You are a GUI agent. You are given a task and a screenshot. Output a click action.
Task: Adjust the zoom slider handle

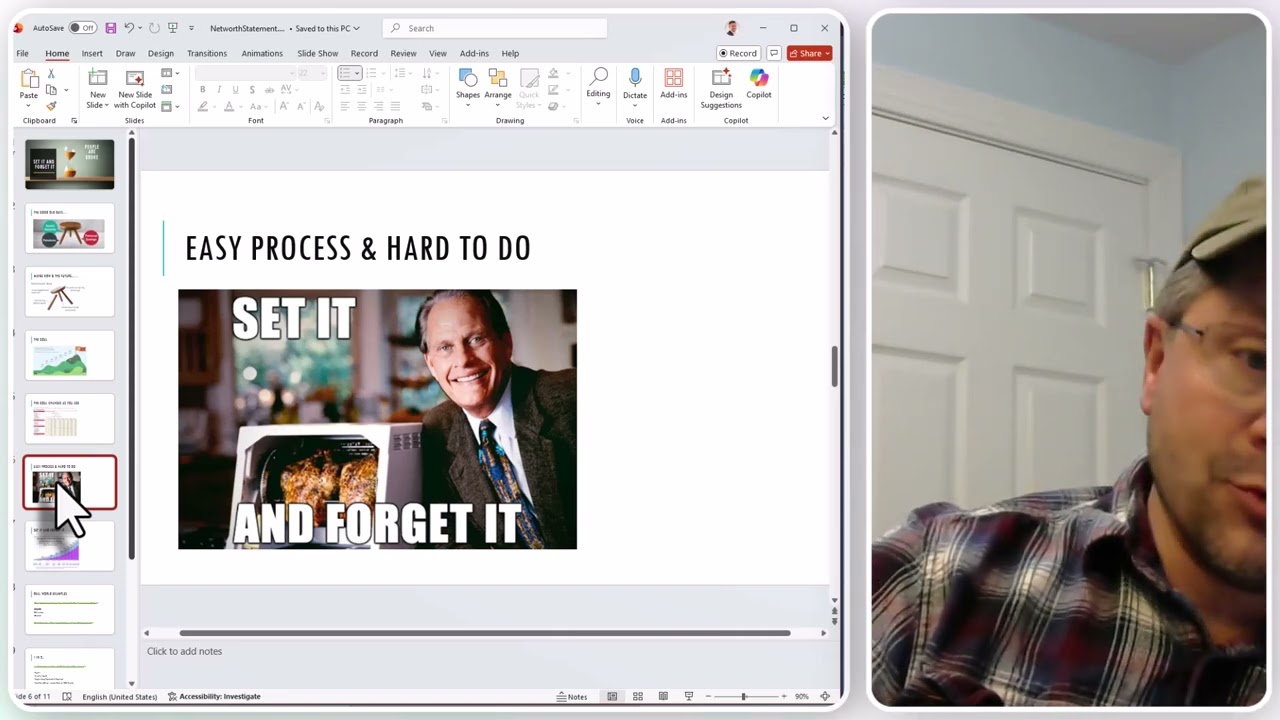[x=743, y=696]
